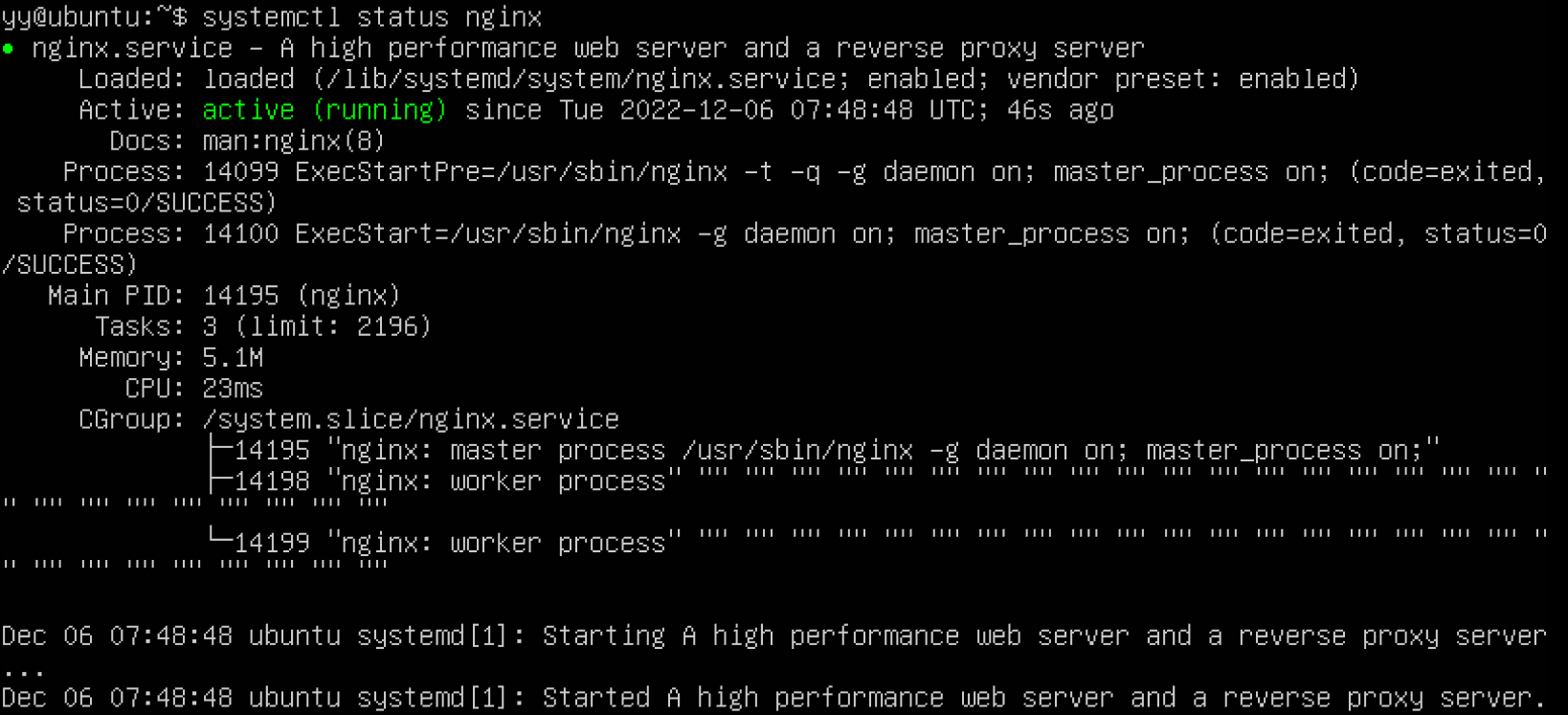Click 'vendor preset: enabled)' text
1568x715 pixels.
(1182, 78)
